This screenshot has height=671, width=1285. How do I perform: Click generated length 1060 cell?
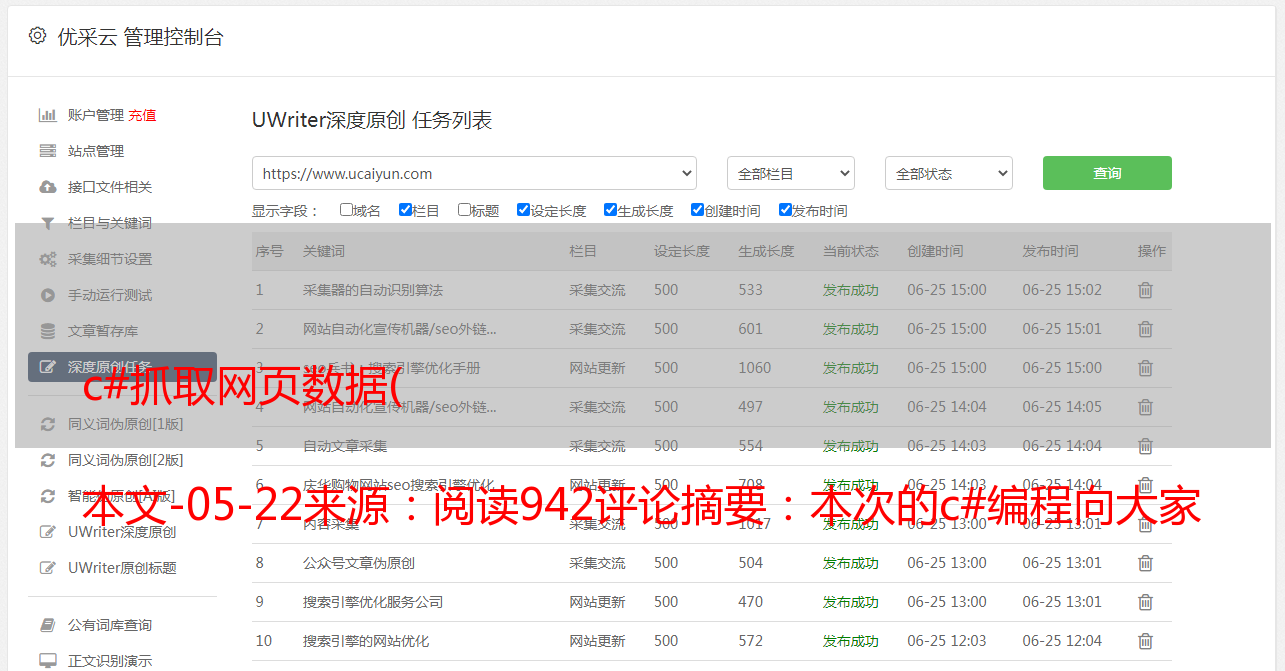coord(755,368)
